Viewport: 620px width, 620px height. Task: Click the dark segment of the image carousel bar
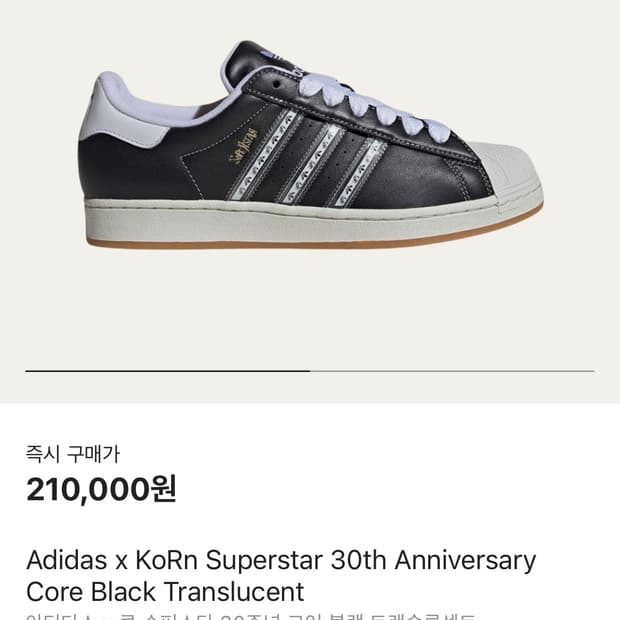[167, 371]
